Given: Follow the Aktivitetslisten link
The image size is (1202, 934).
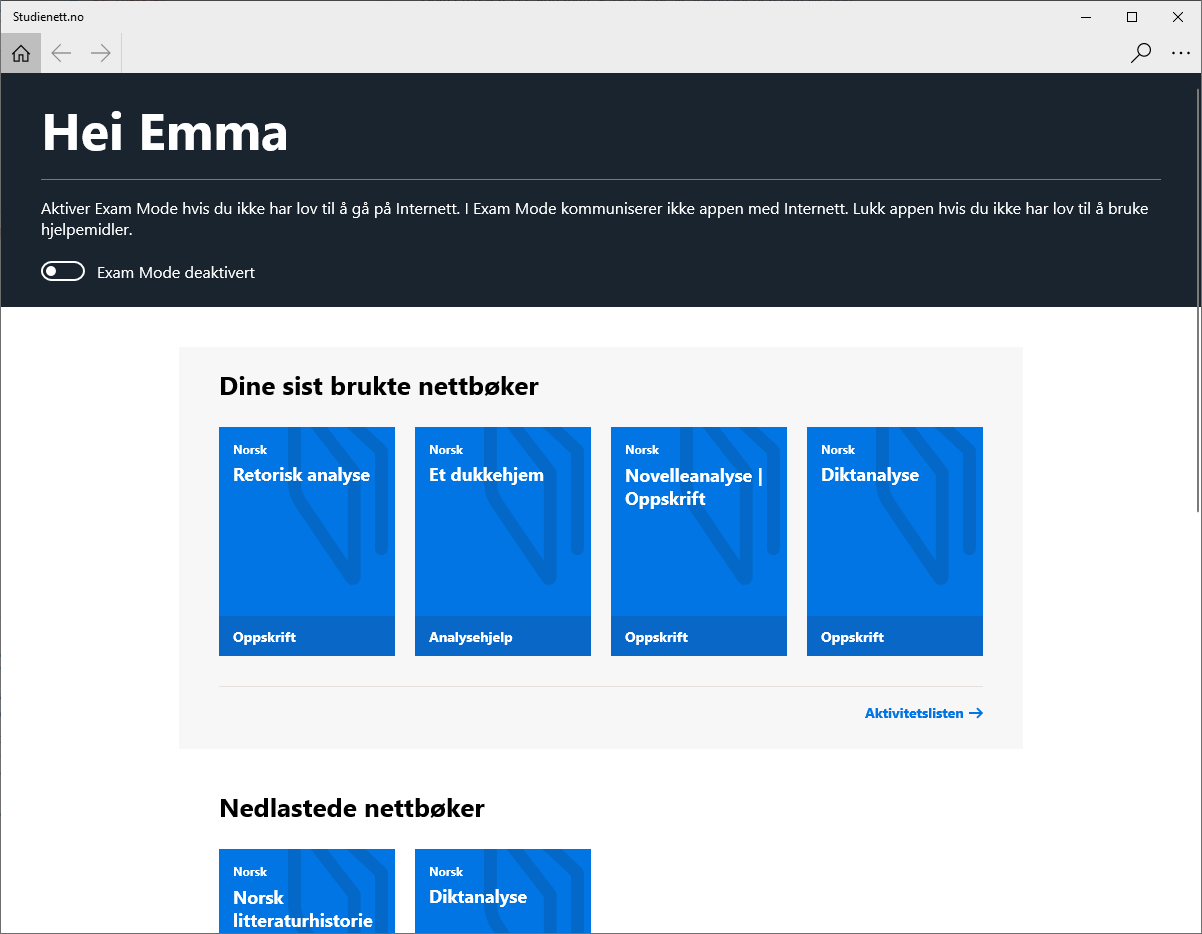Looking at the screenshot, I should [924, 713].
